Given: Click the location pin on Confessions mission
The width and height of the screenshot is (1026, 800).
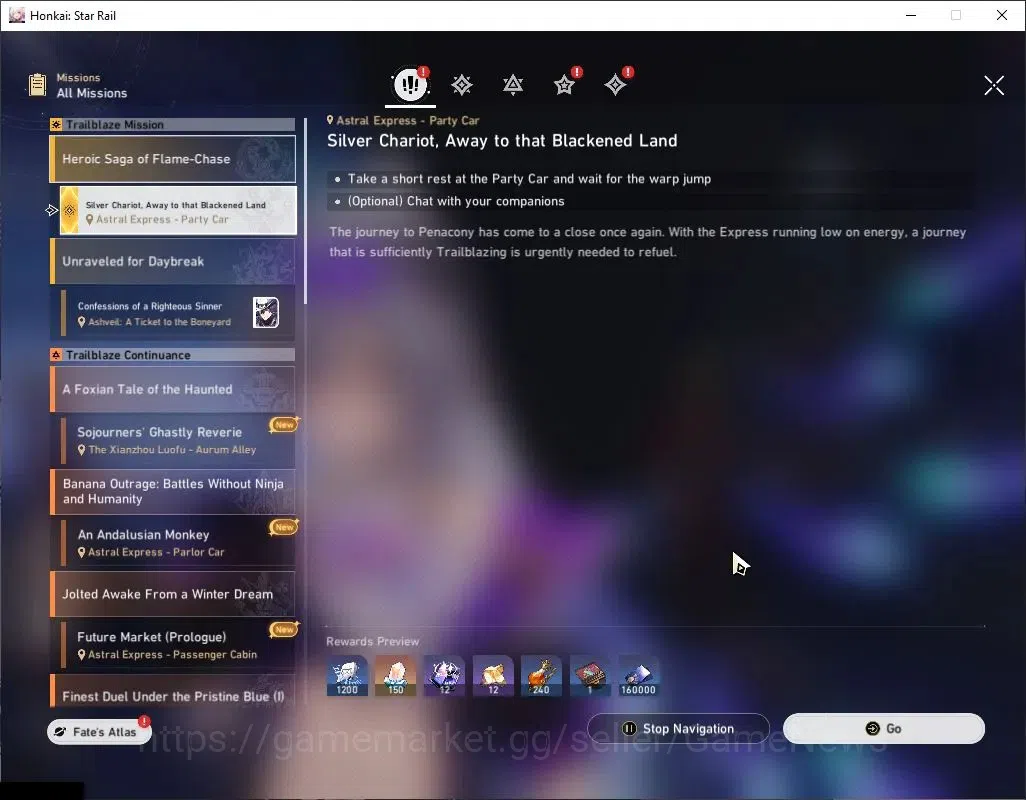Looking at the screenshot, I should click(82, 322).
